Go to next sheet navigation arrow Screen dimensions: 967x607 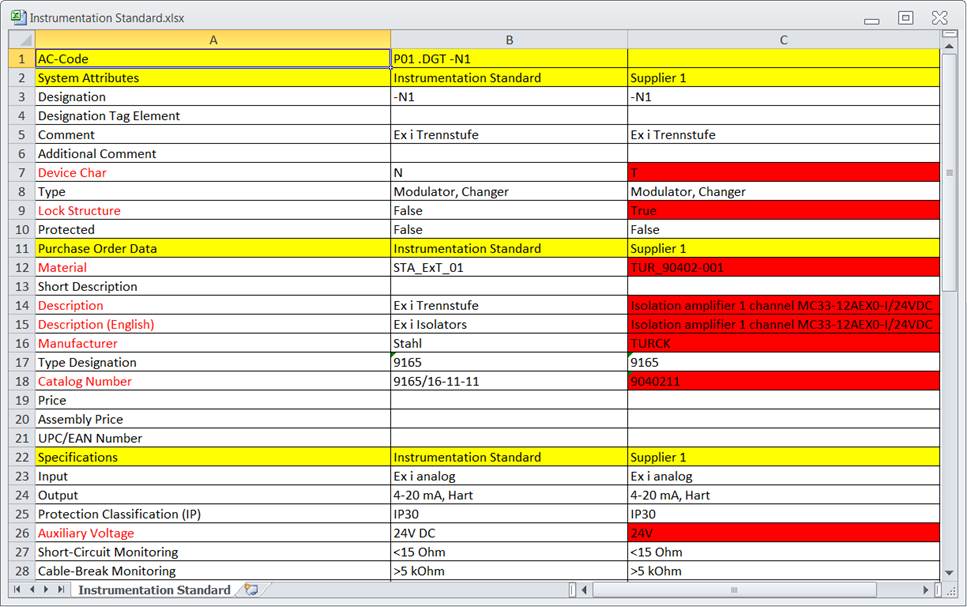46,590
